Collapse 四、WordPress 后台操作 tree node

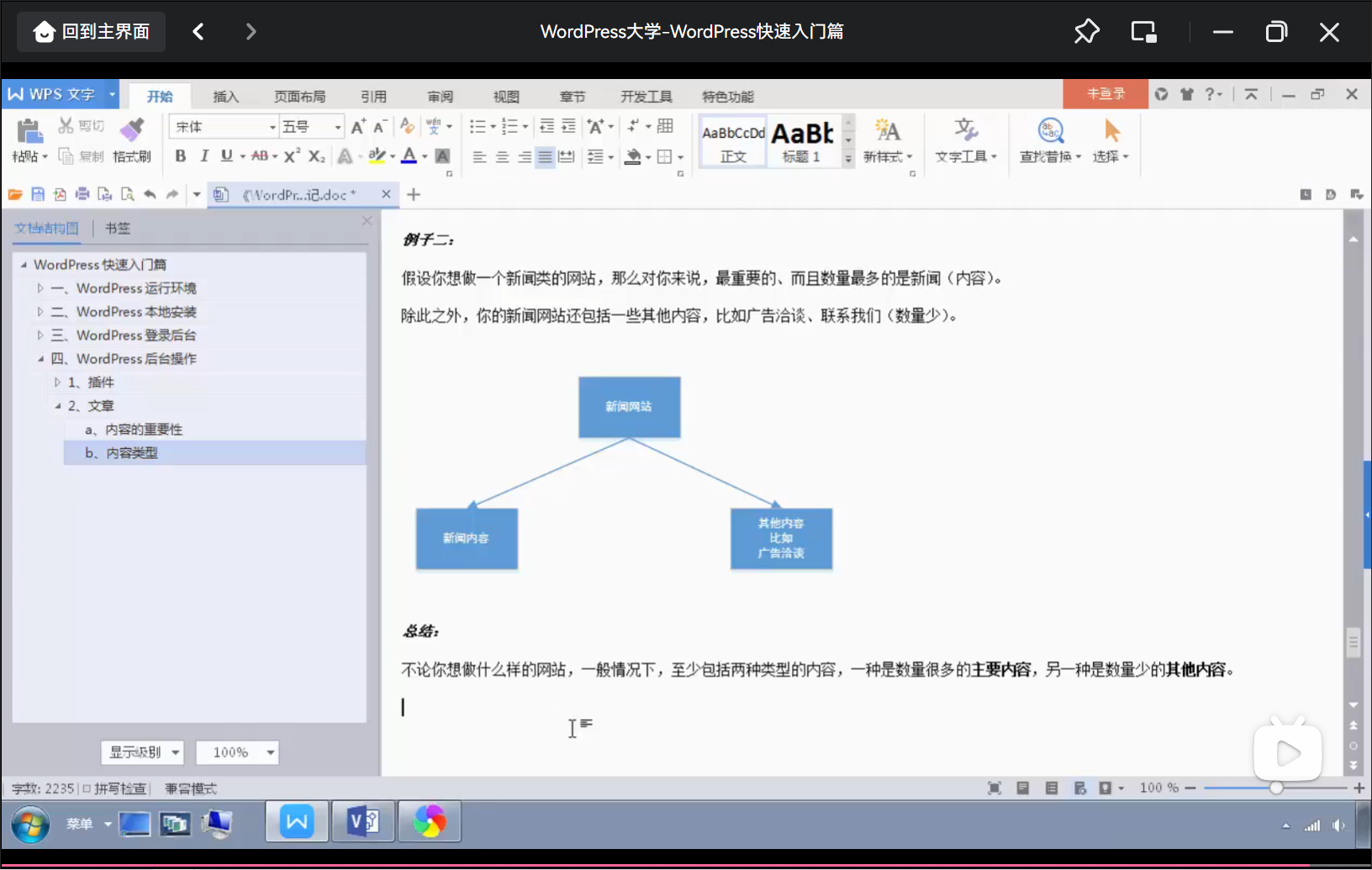point(40,359)
